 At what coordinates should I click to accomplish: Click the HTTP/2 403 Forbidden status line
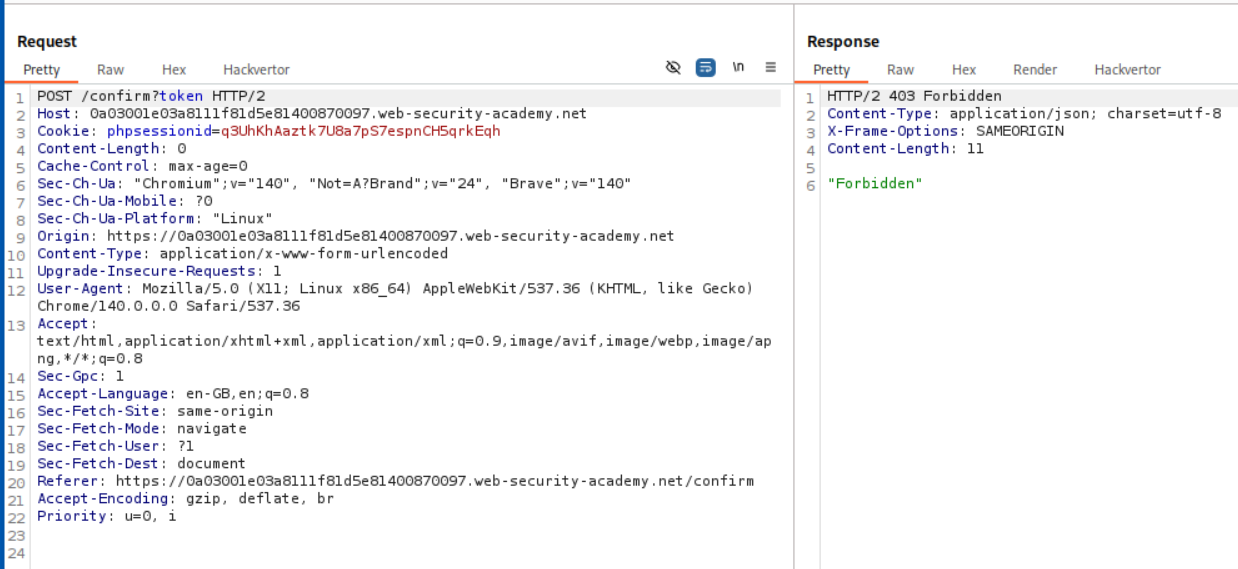(913, 96)
